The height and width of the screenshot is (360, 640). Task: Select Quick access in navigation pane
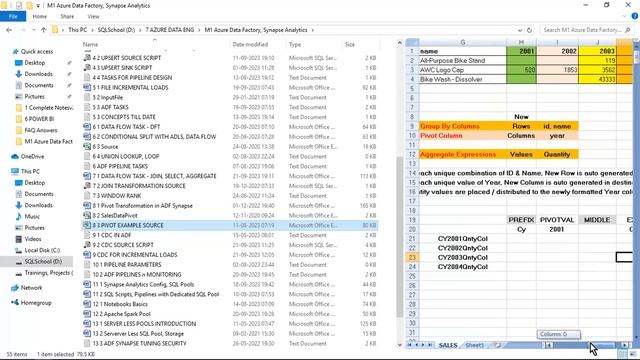point(37,51)
